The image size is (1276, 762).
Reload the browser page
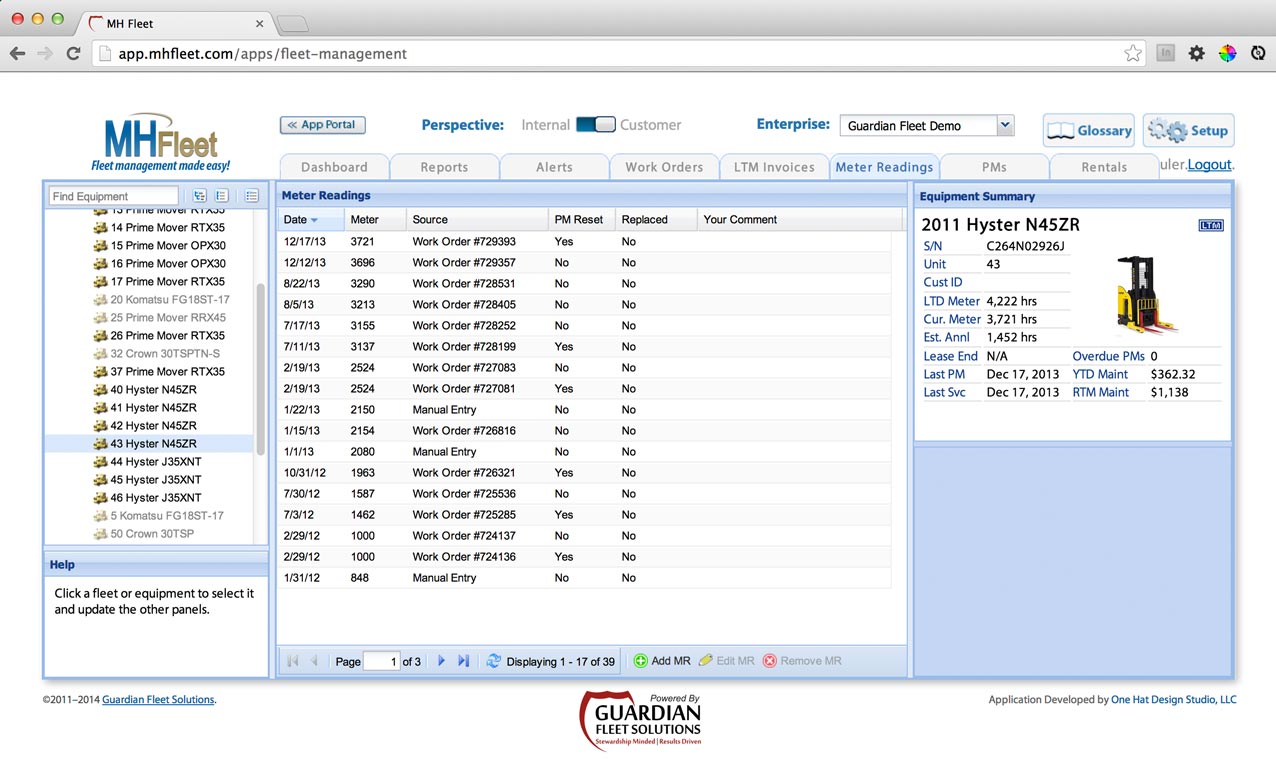pos(73,54)
